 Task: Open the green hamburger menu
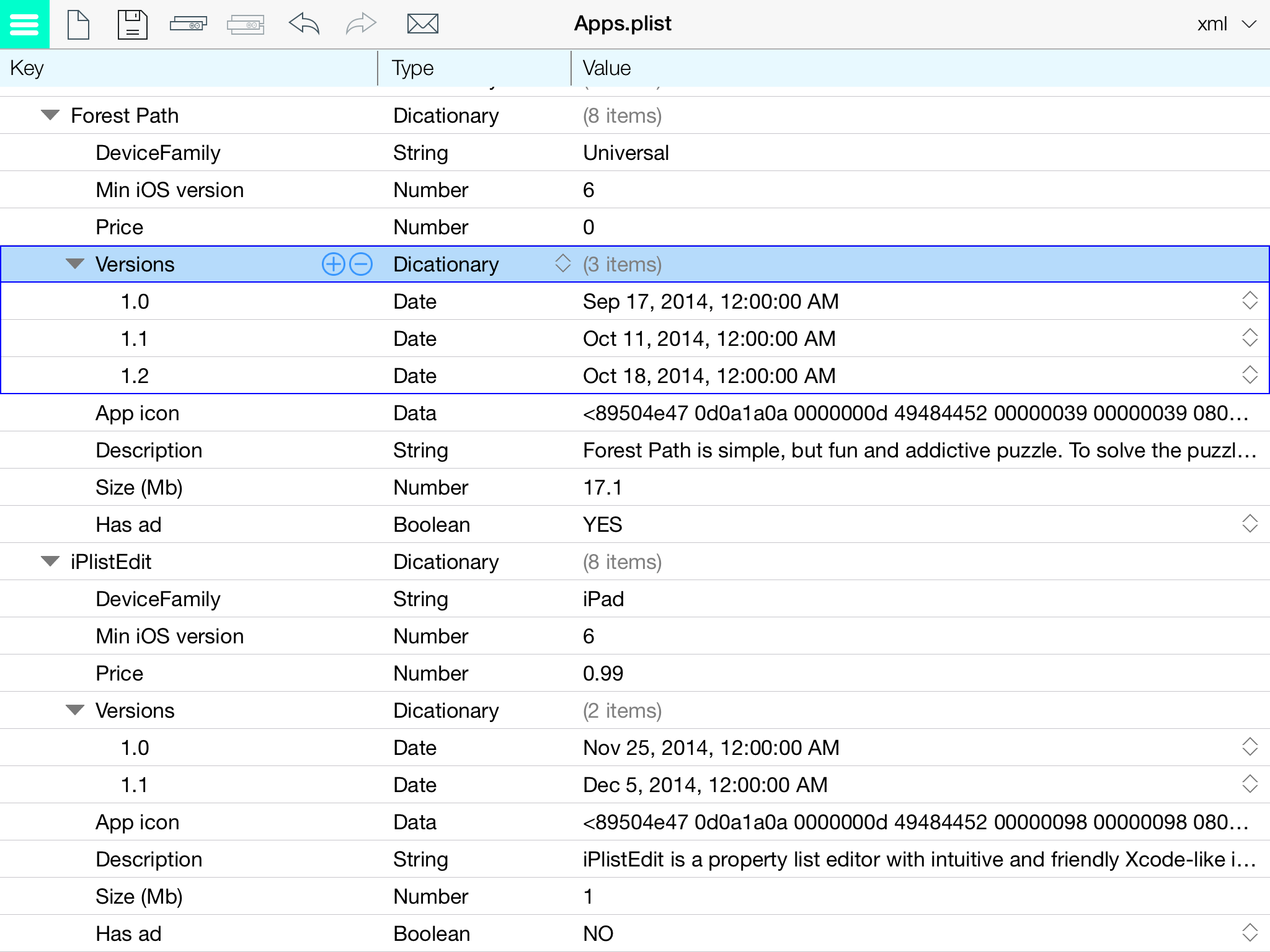[x=24, y=24]
